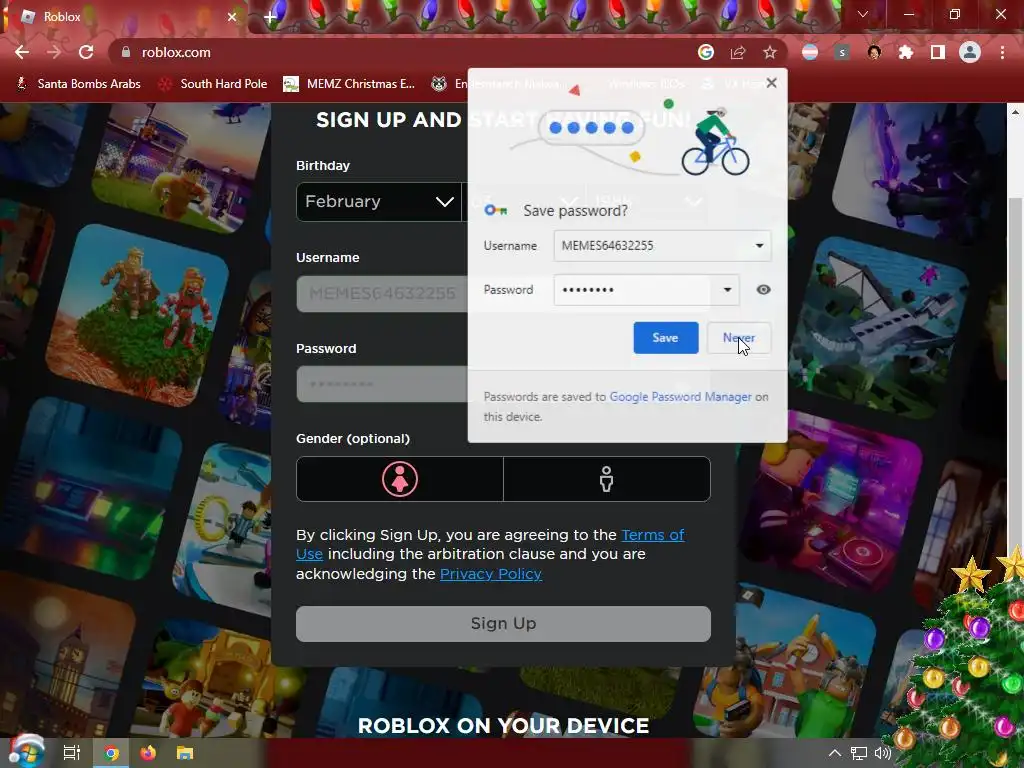Click the forward navigation arrow
Screen dimensions: 1024x768
click(x=54, y=52)
